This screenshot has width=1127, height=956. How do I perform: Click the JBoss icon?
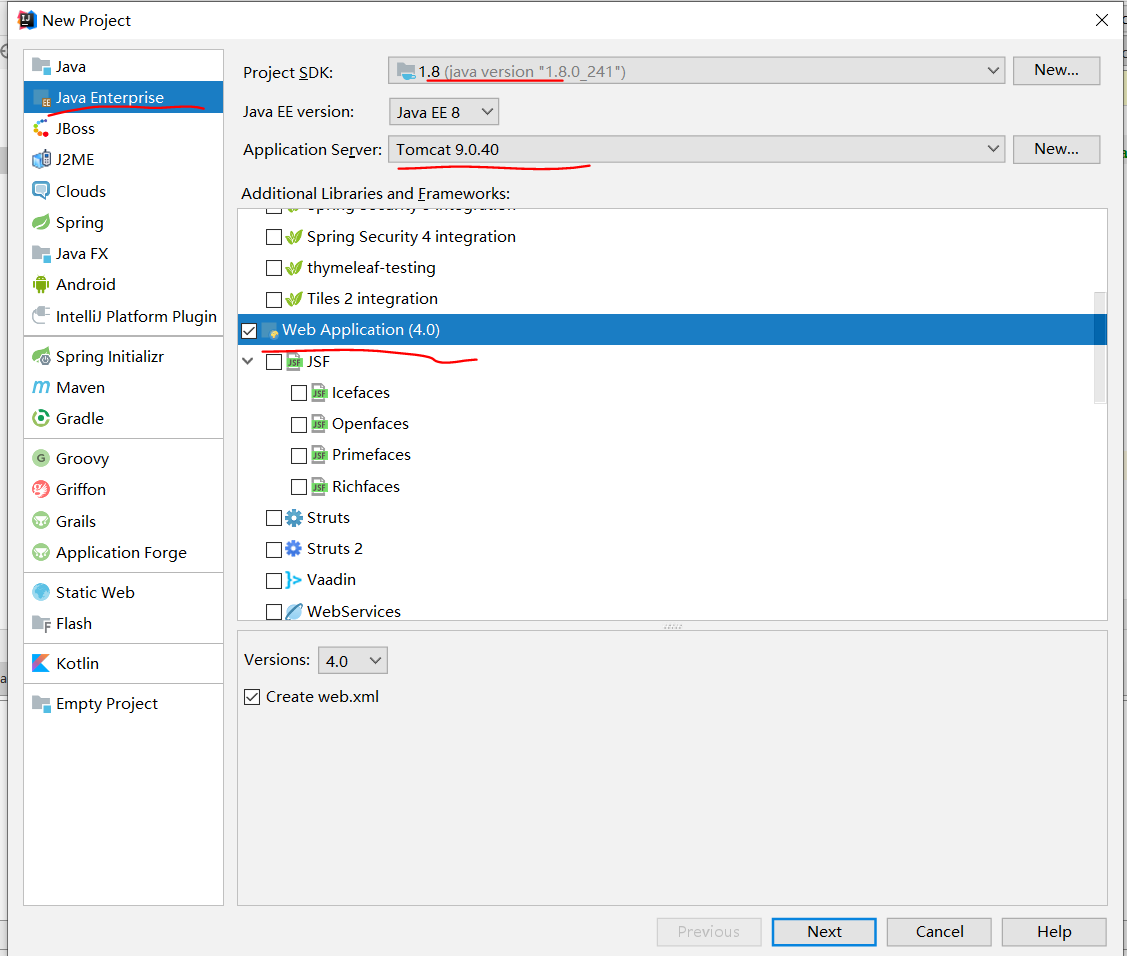[41, 129]
